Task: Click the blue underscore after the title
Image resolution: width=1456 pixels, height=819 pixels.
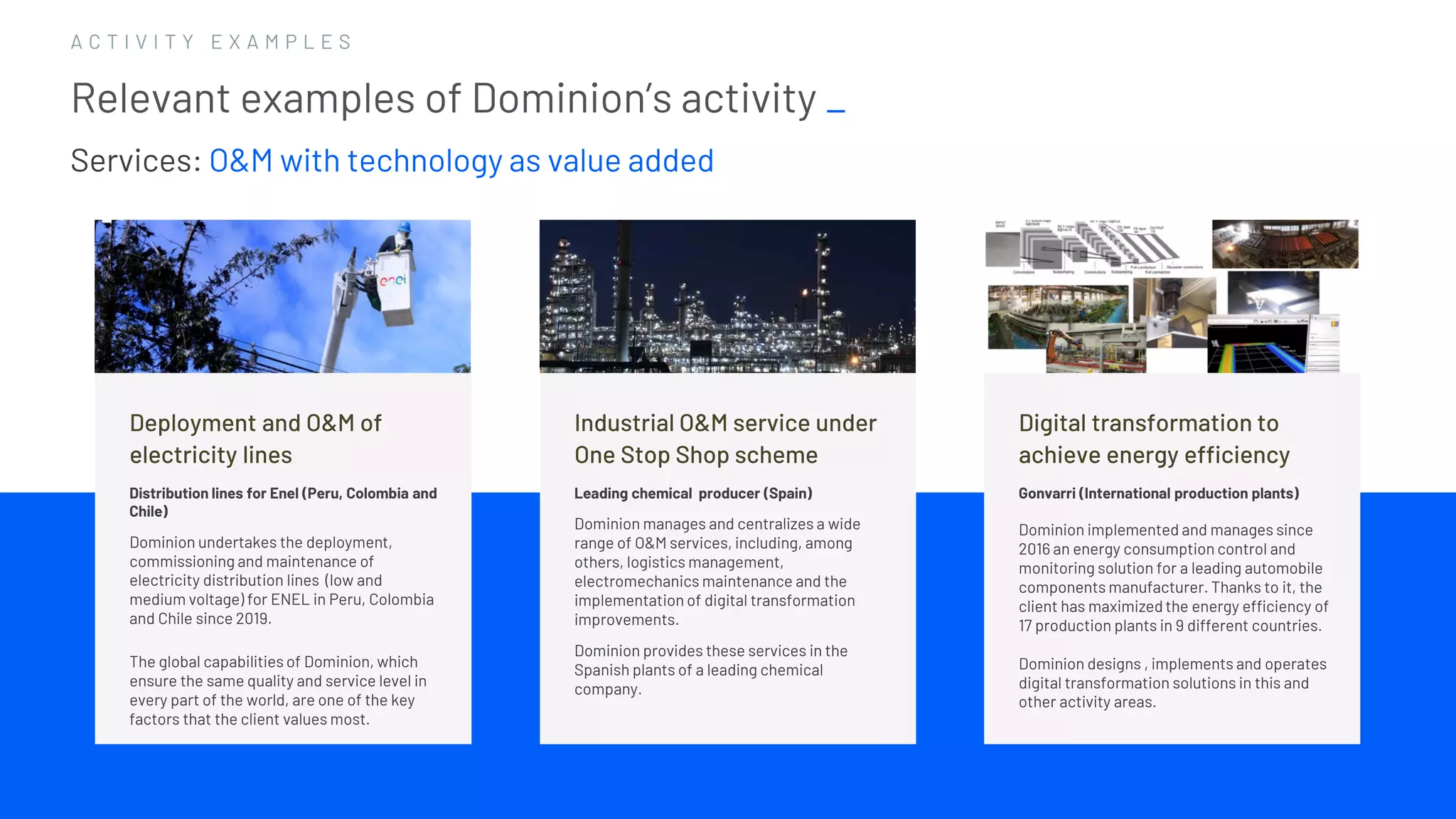Action: tap(836, 111)
